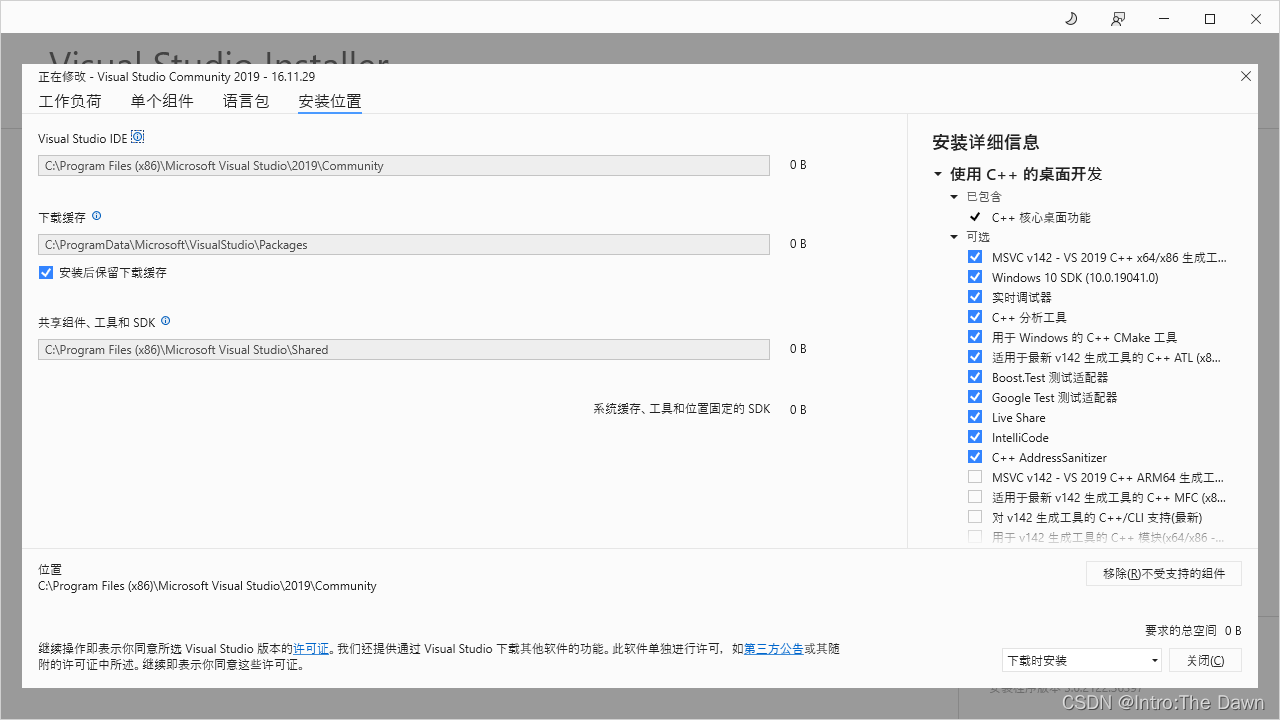Uncheck IntelliCode component
The height and width of the screenshot is (720, 1280).
tap(975, 437)
